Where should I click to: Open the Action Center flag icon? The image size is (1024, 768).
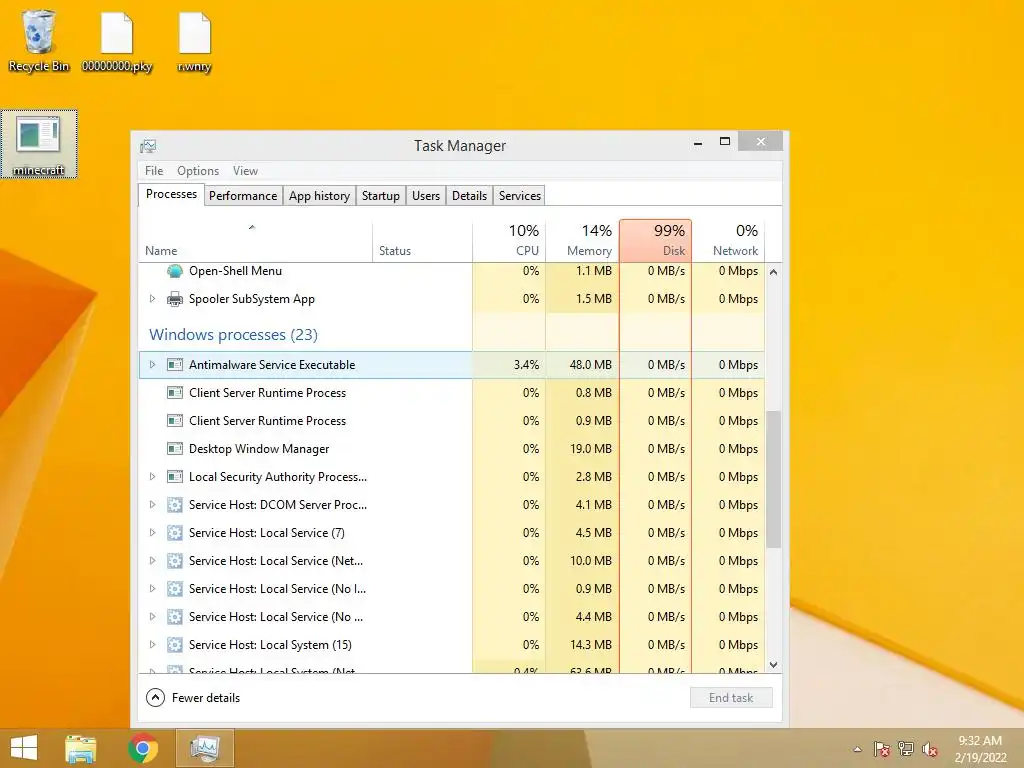tap(881, 749)
